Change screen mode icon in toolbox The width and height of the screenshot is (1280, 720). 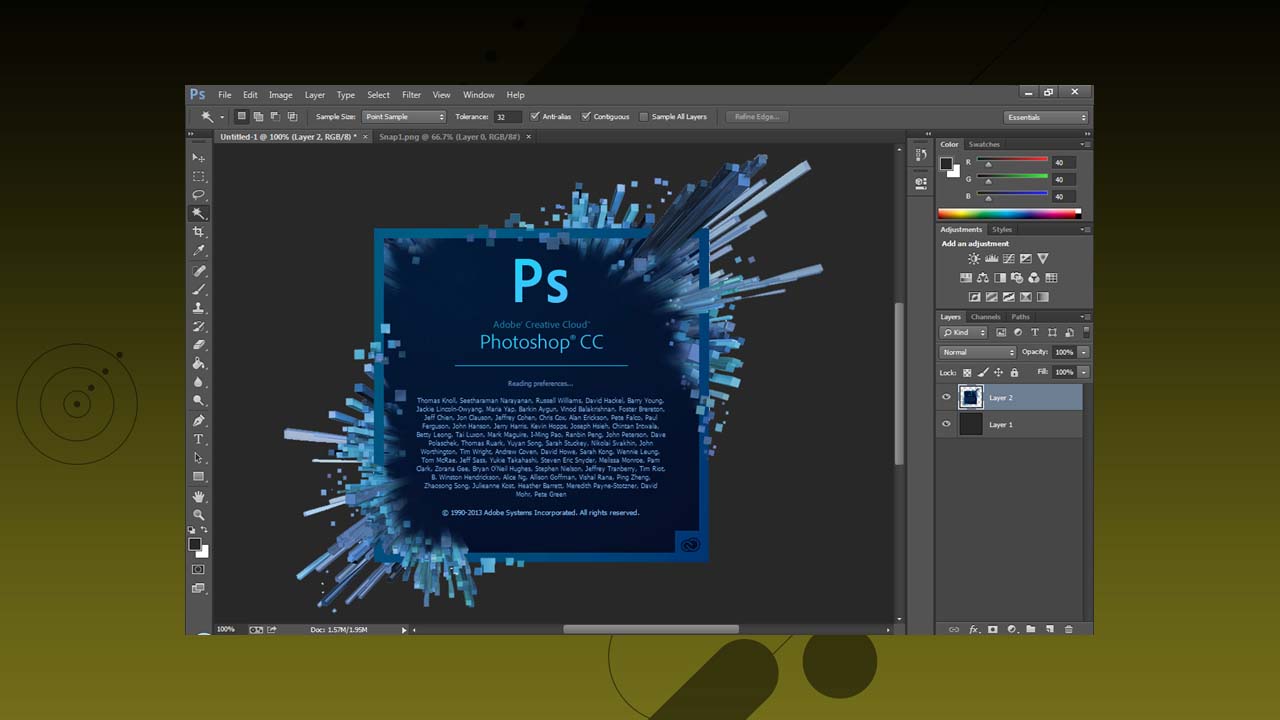click(198, 589)
